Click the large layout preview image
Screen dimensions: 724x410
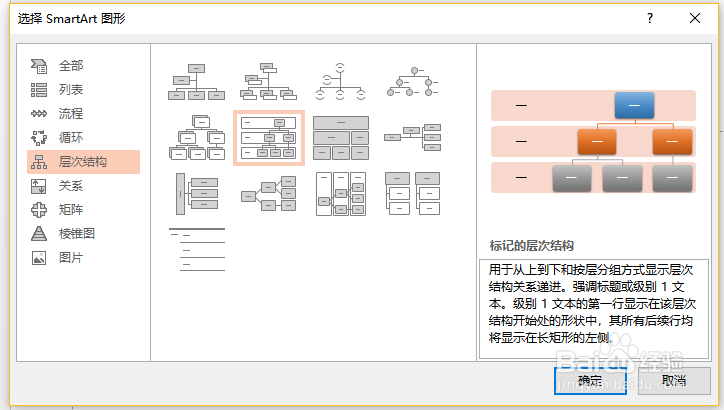593,141
